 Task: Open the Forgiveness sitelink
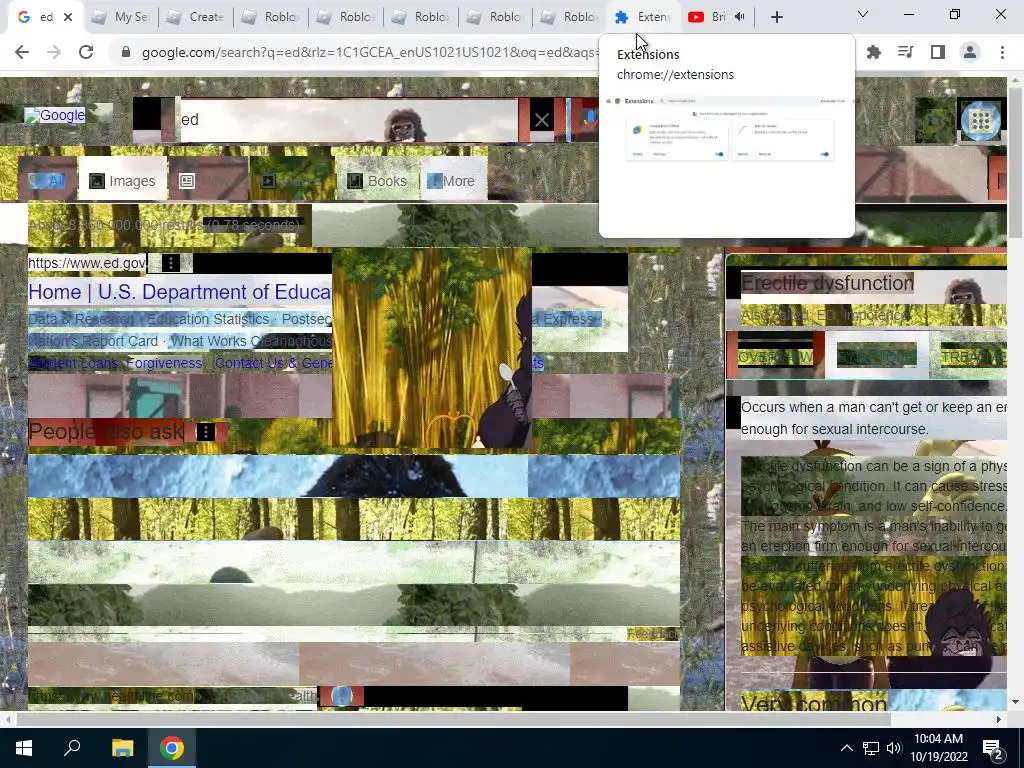pos(164,363)
